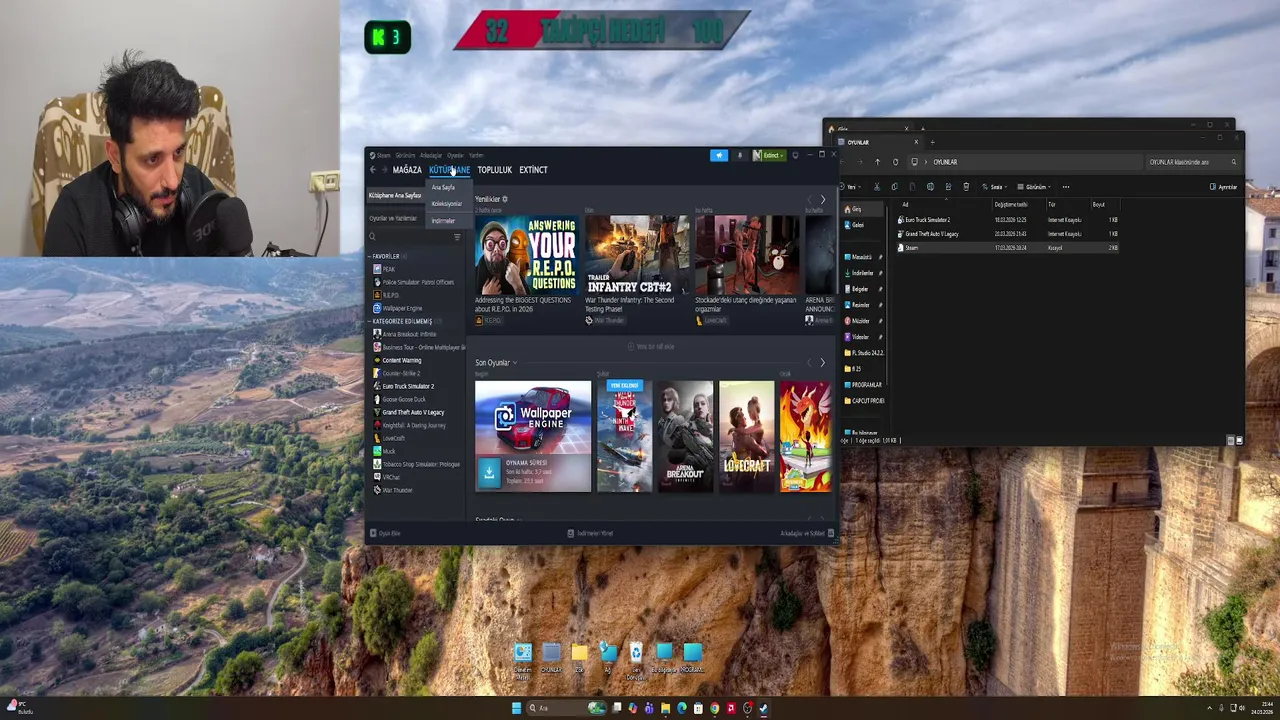Open Explorer more options ellipsis

[1065, 187]
